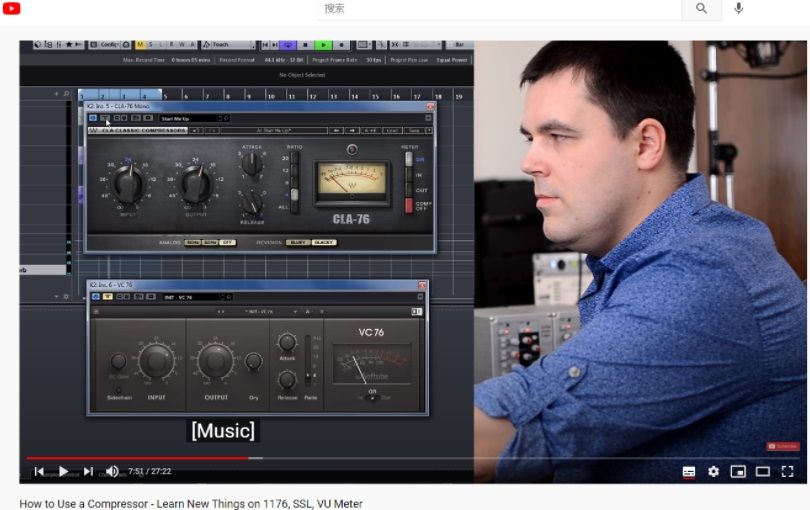The height and width of the screenshot is (510, 810).
Task: Click the VC 76 INPUT knob
Action: [x=155, y=360]
